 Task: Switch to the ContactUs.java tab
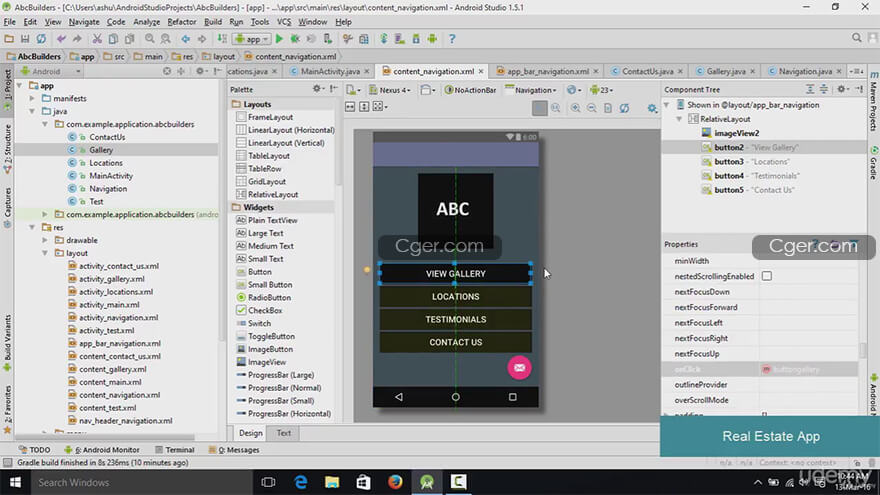(648, 71)
